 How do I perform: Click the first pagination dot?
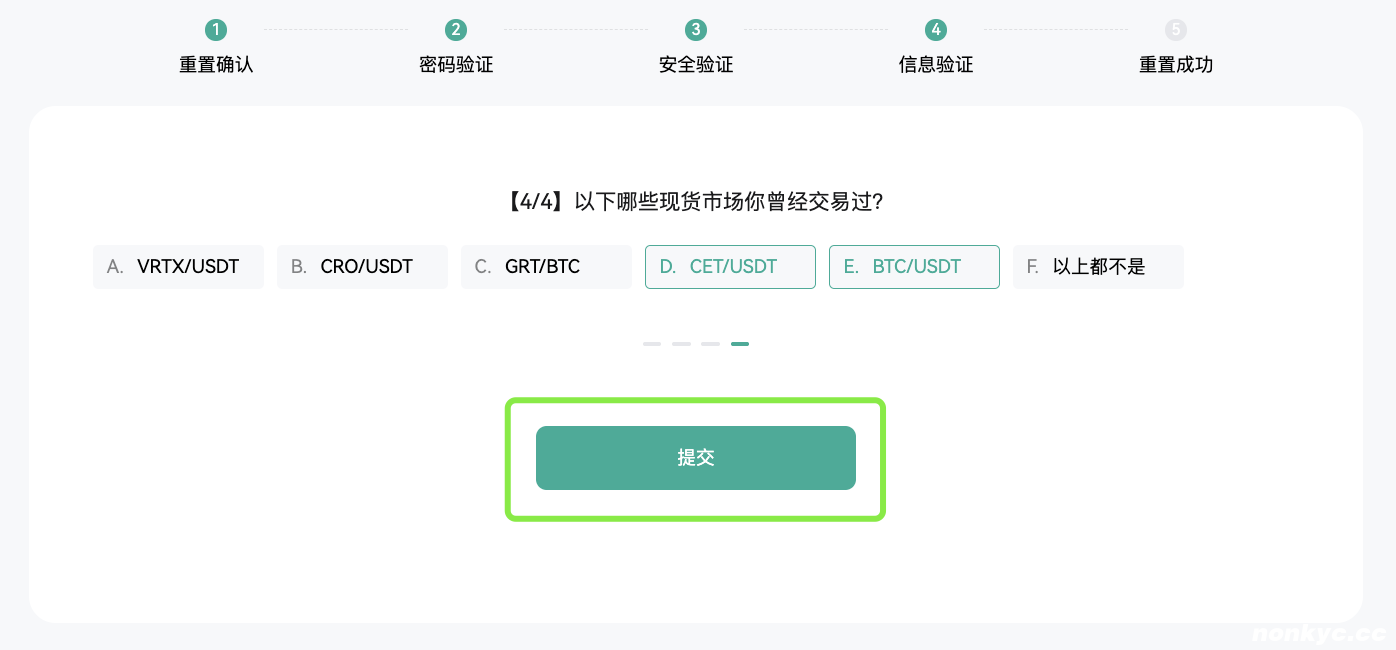652,343
